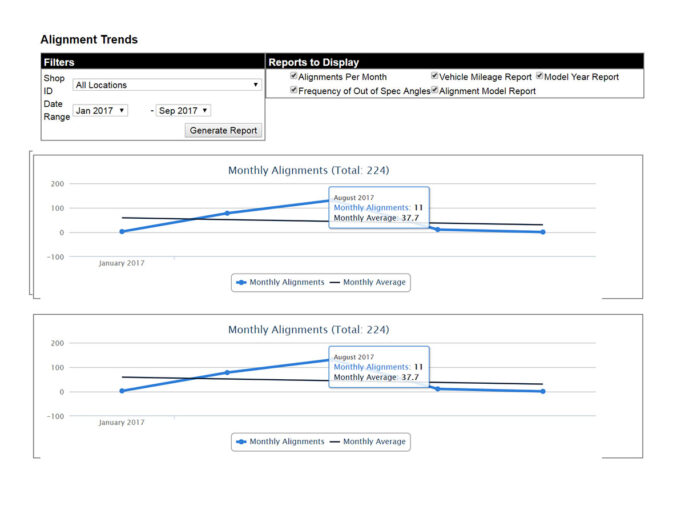685x514 pixels.
Task: Open the Sep 2017 end date dropdown
Action: tap(184, 110)
